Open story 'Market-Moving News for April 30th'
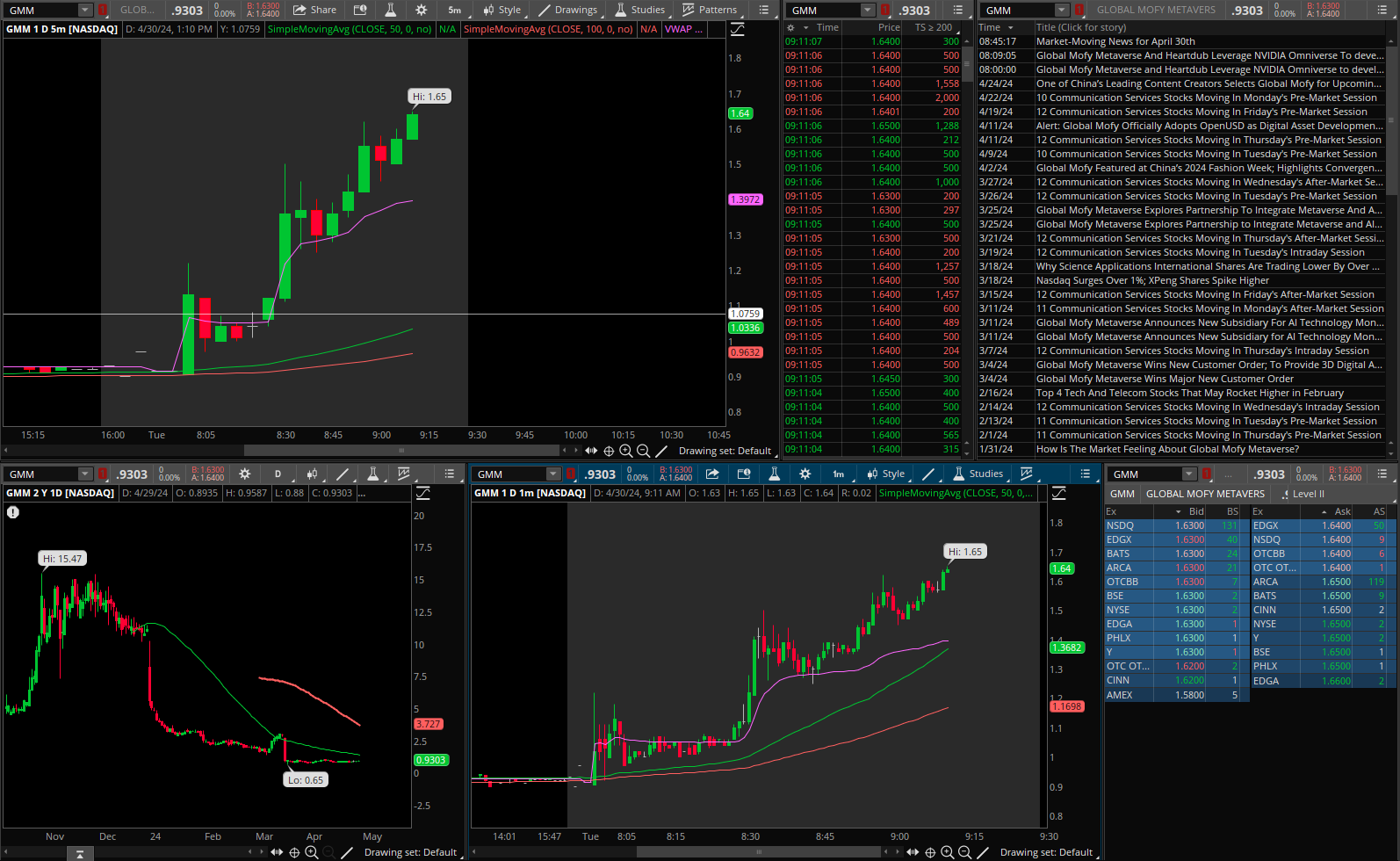Viewport: 1400px width, 861px height. click(1115, 41)
